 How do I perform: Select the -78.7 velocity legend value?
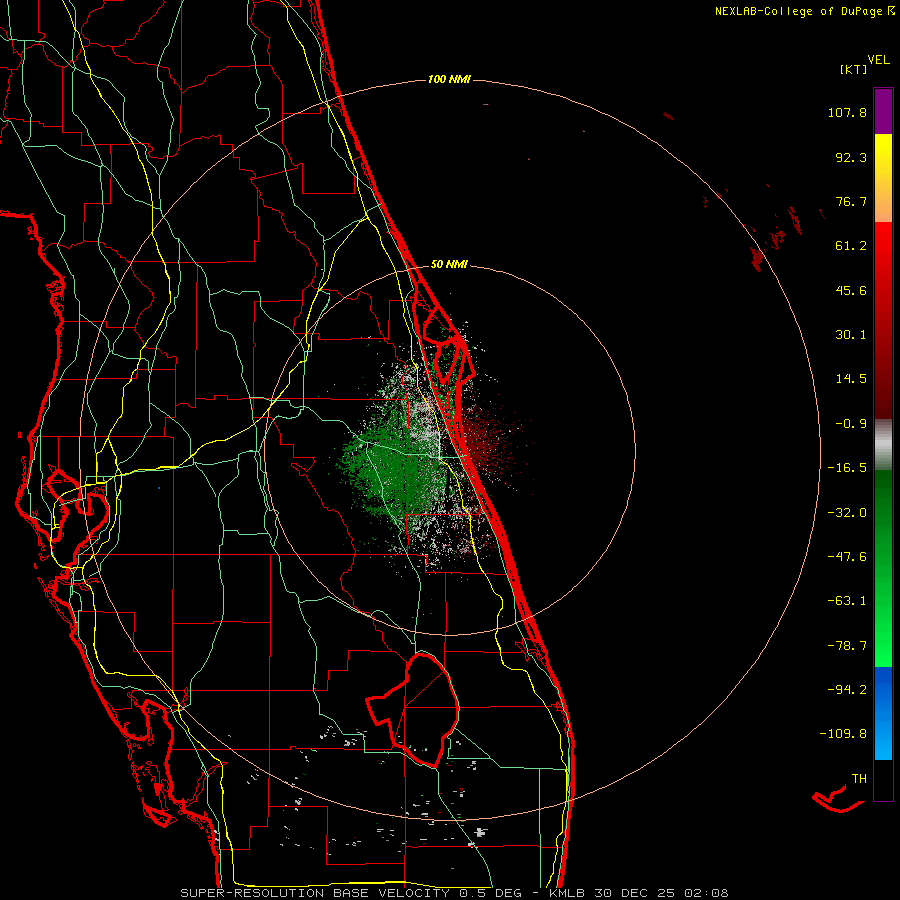(x=847, y=646)
